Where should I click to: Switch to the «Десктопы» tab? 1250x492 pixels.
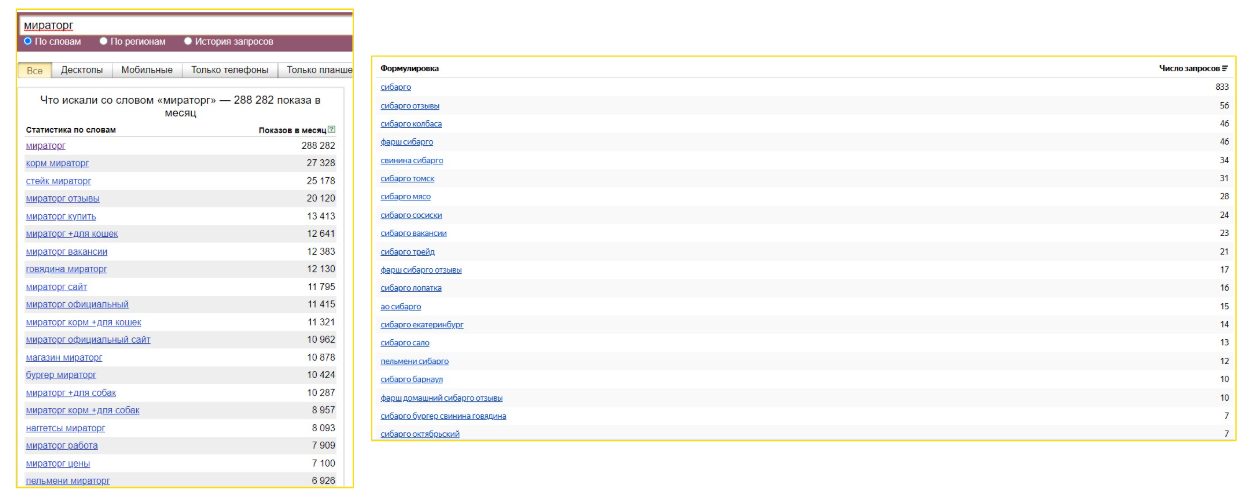pyautogui.click(x=82, y=70)
